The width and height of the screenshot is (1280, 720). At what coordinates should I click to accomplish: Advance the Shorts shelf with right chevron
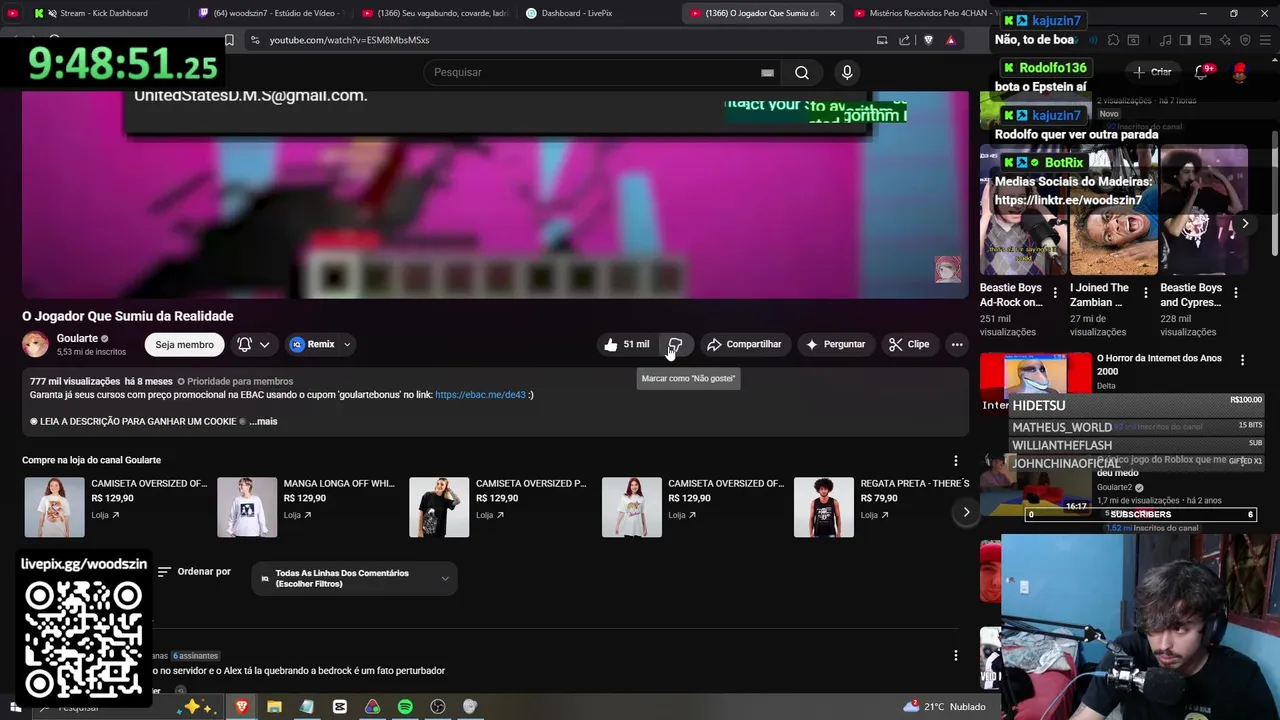[1245, 224]
